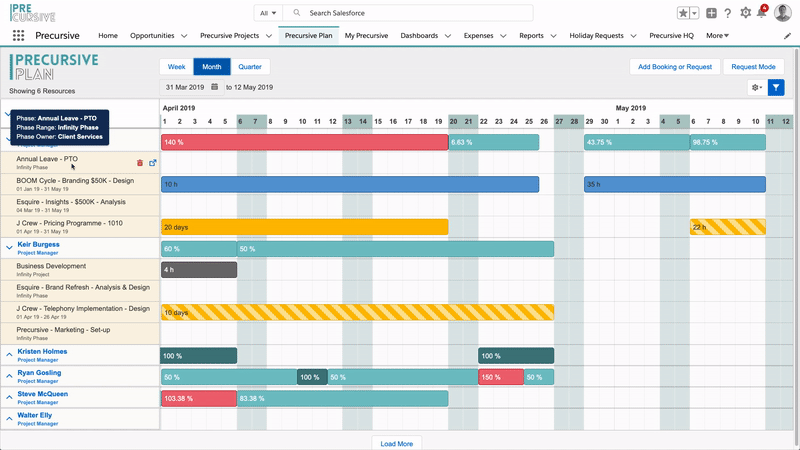The image size is (800, 450).
Task: Click the Search Salesforce field
Action: tap(408, 13)
